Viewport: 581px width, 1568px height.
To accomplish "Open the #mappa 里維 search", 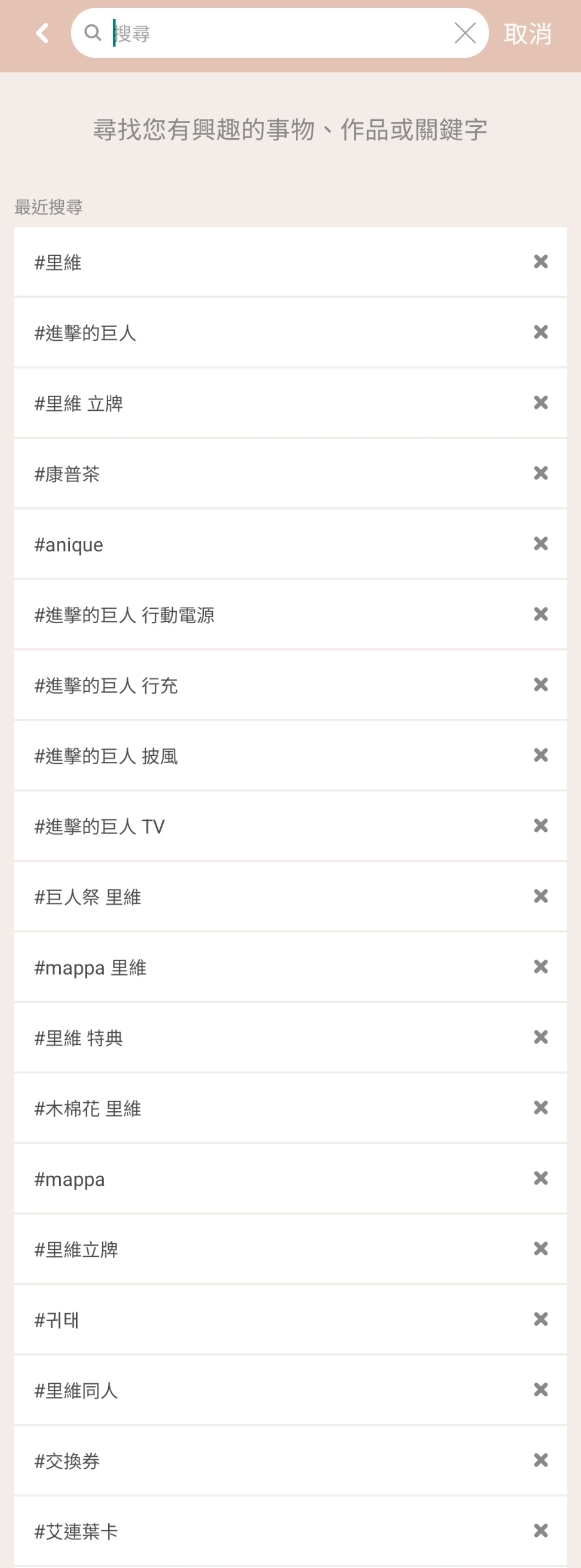I will pyautogui.click(x=290, y=966).
